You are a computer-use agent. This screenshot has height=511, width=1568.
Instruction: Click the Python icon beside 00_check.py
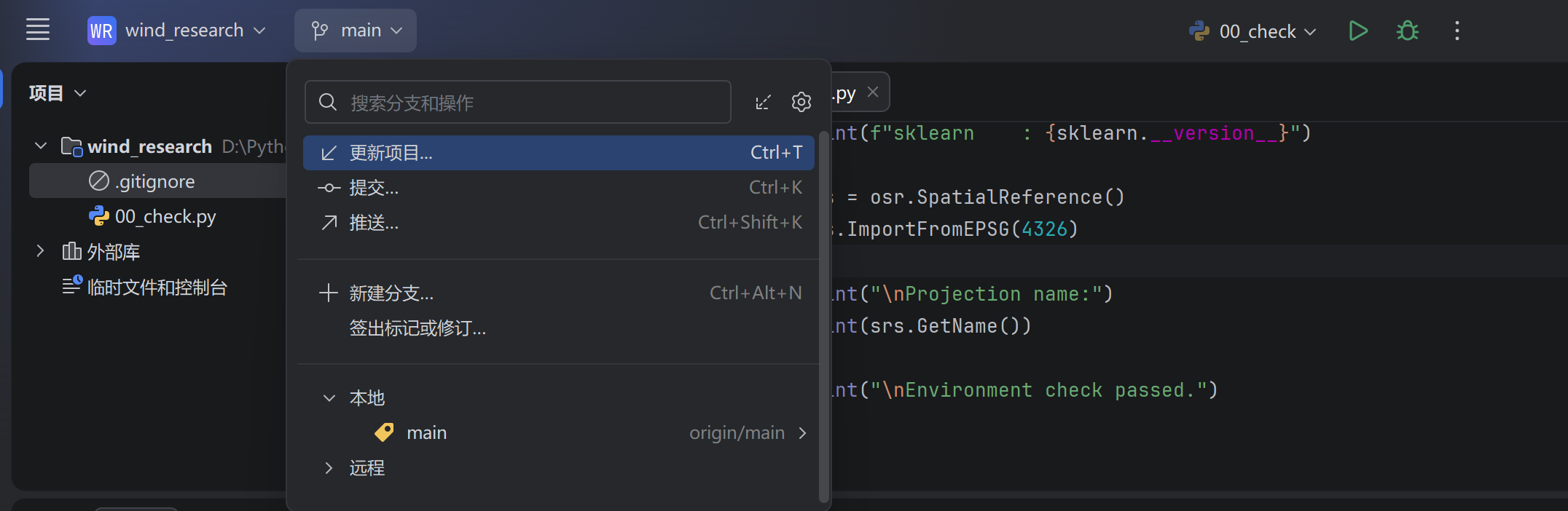click(x=98, y=216)
